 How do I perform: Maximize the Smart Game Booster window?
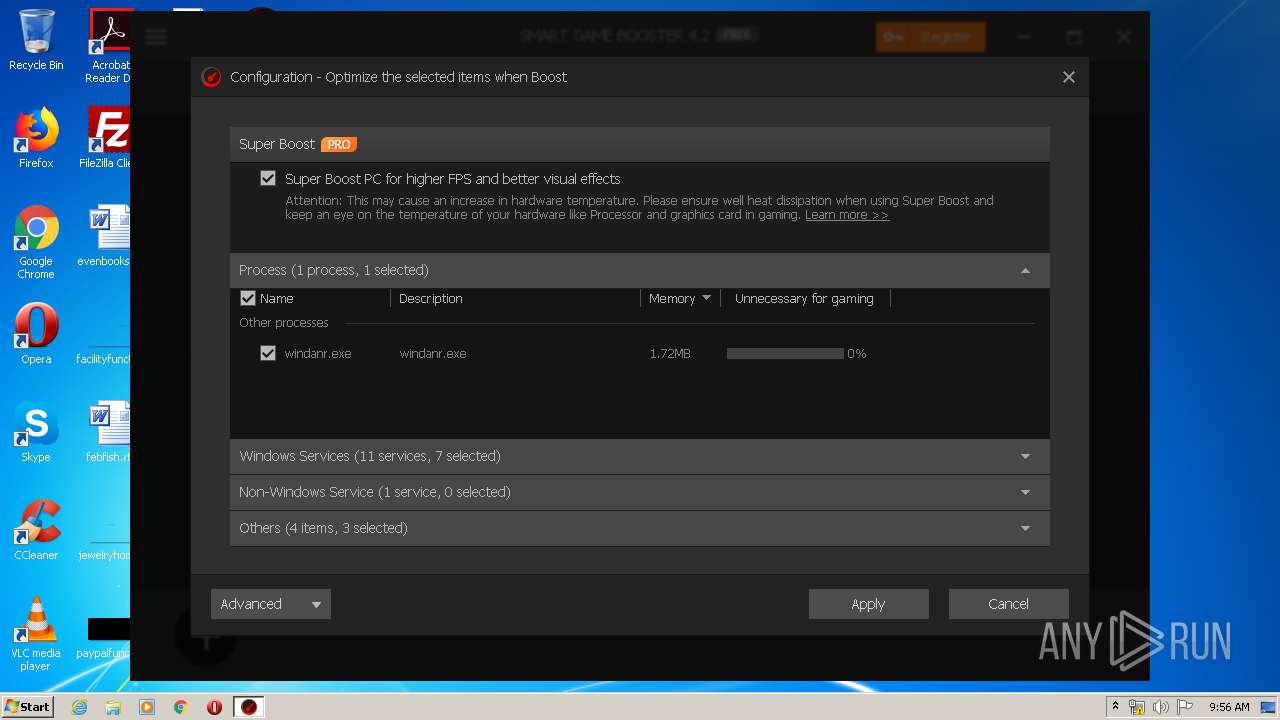(x=1074, y=37)
